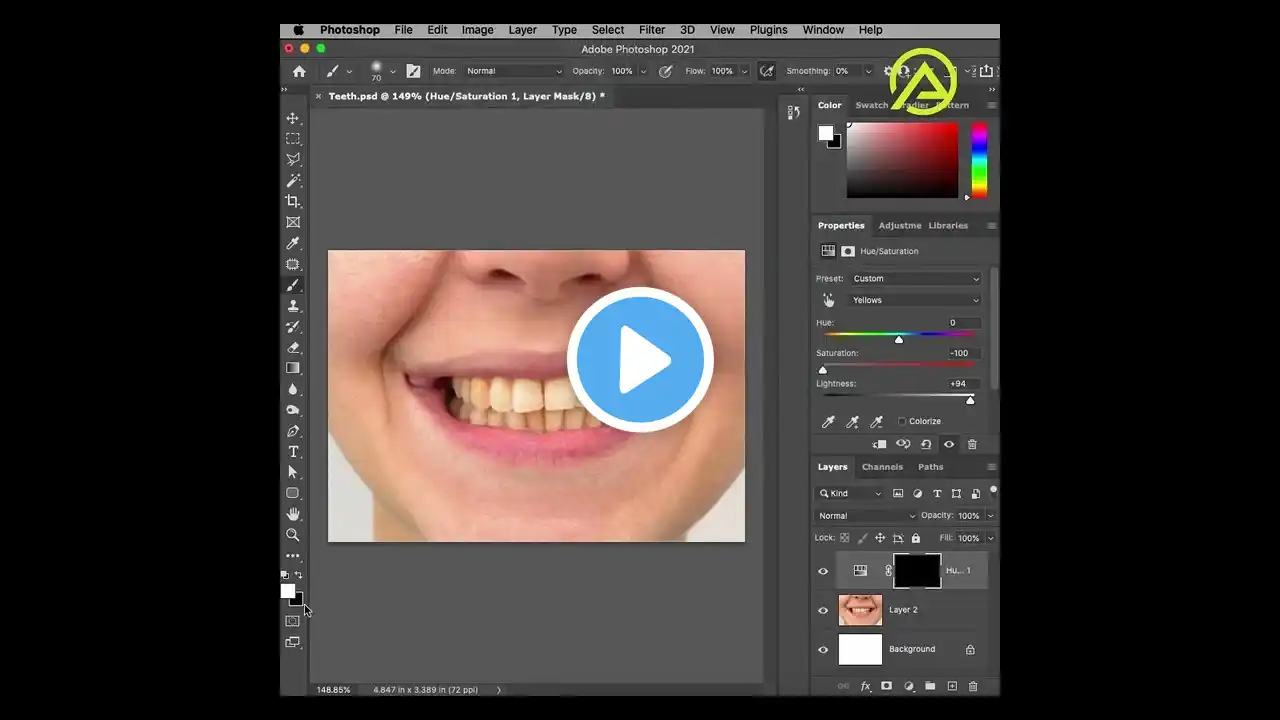Click the Hue/Saturation delete adjustment trash icon

972,444
